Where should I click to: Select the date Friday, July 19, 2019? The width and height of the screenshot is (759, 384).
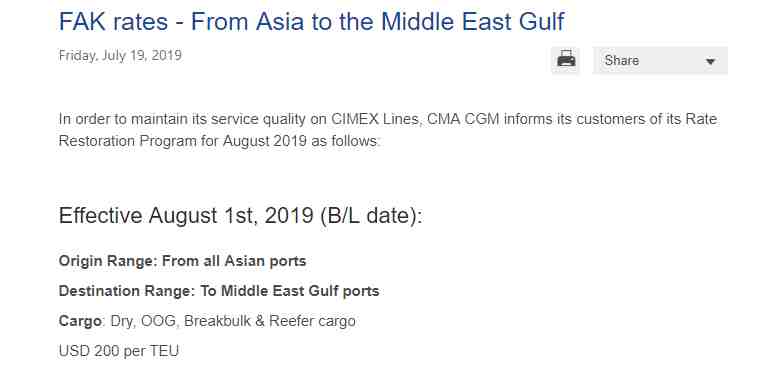(x=120, y=55)
